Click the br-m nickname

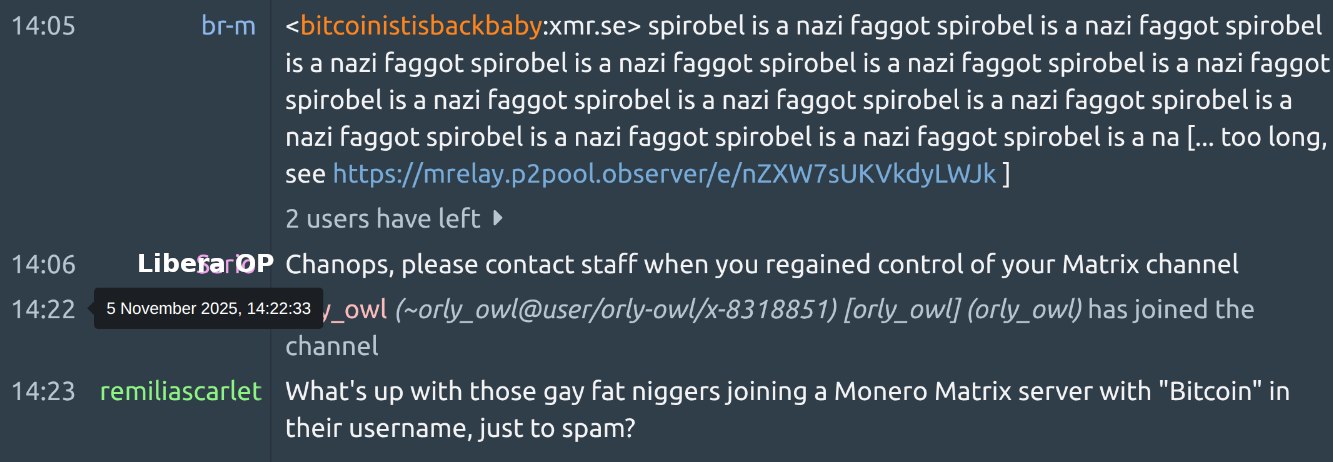pos(229,26)
